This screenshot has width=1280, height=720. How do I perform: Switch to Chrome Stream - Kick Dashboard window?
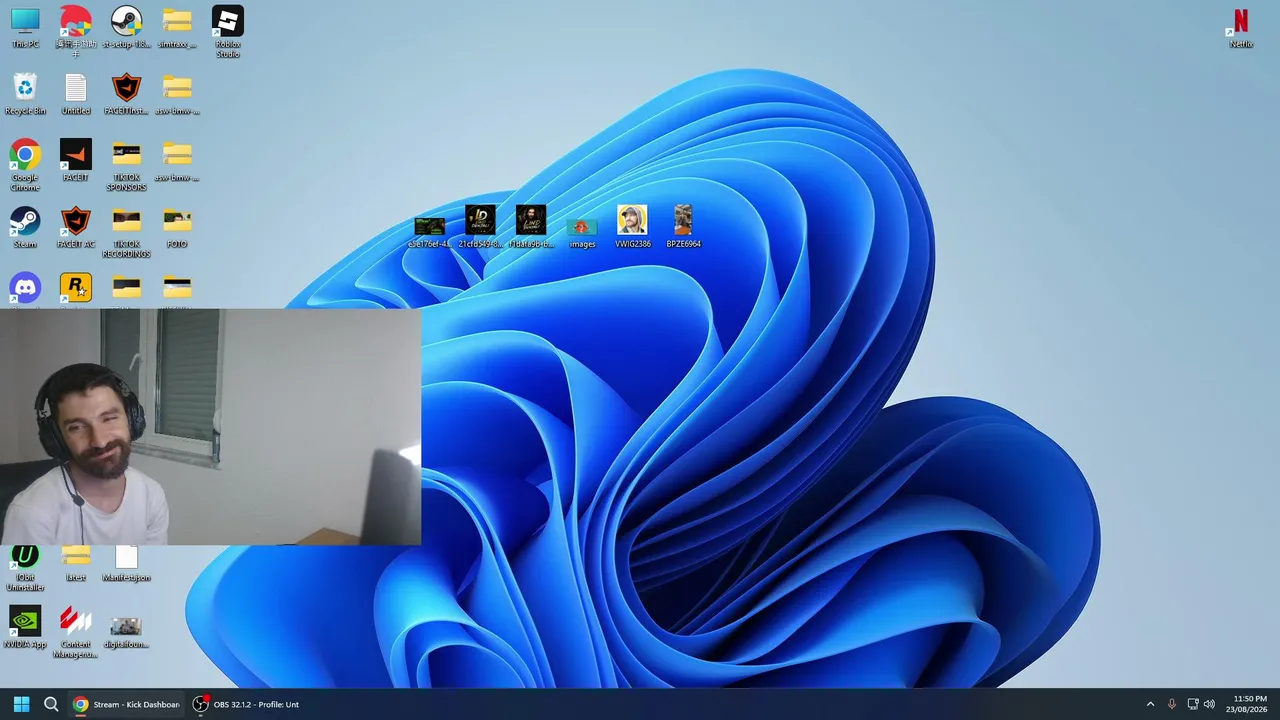coord(126,704)
